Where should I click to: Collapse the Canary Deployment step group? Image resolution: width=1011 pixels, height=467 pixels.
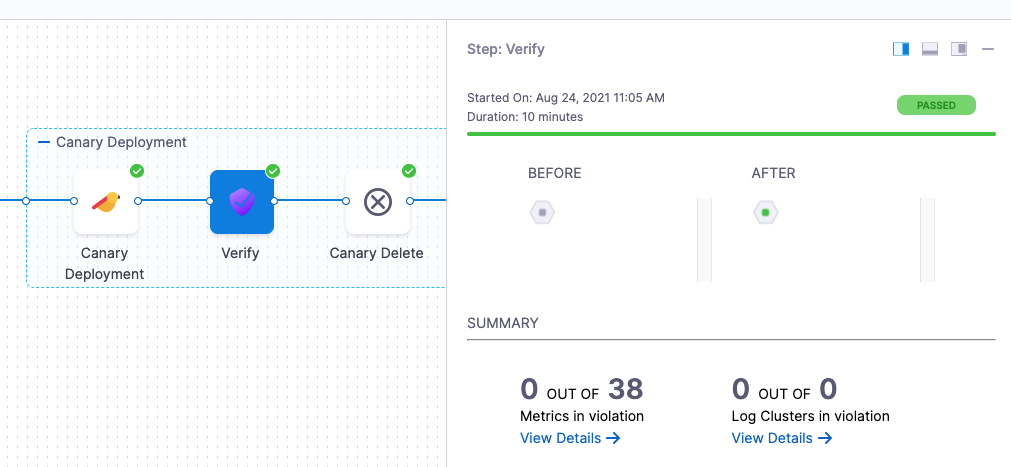point(44,142)
